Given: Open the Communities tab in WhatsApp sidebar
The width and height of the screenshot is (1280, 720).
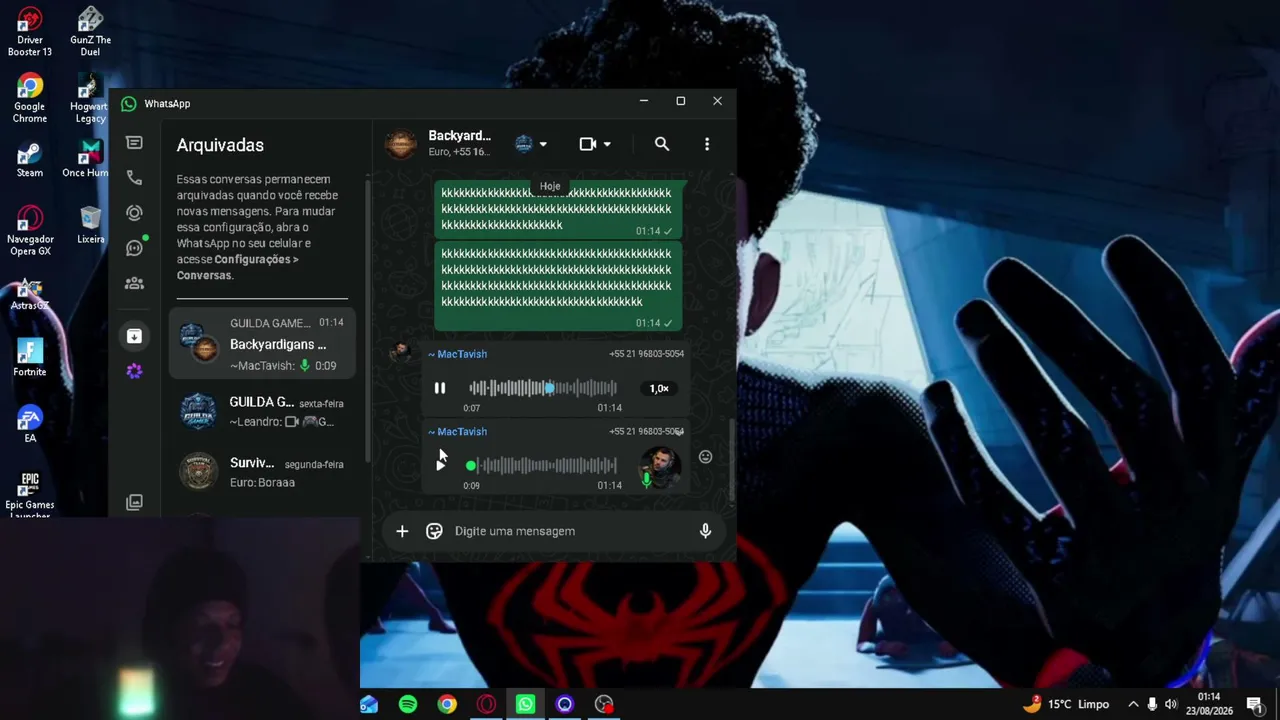Looking at the screenshot, I should [134, 283].
